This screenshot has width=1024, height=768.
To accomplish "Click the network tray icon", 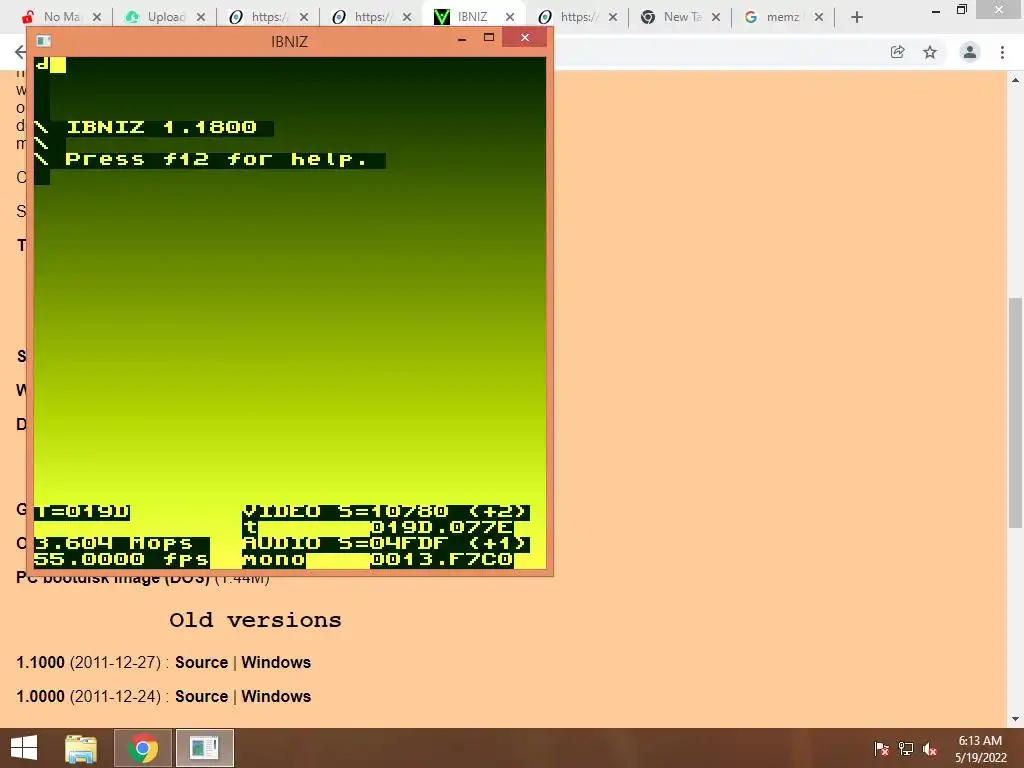I will (906, 749).
